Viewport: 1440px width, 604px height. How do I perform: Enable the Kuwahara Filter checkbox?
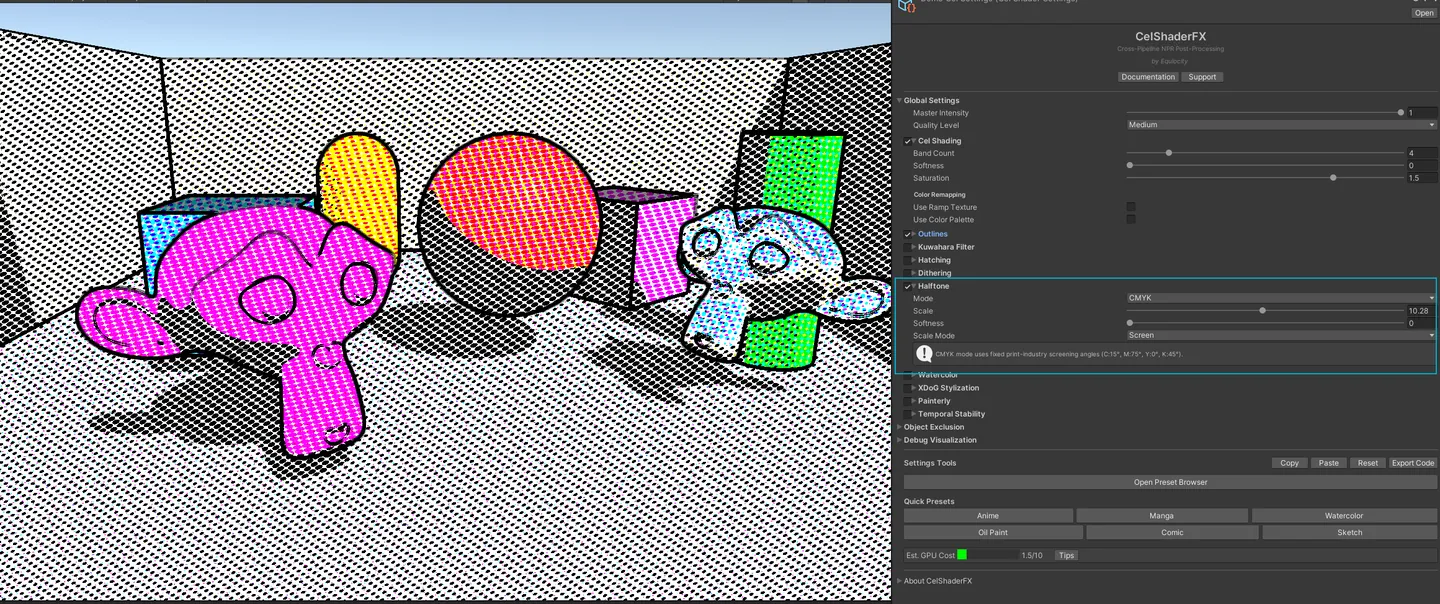tap(908, 247)
